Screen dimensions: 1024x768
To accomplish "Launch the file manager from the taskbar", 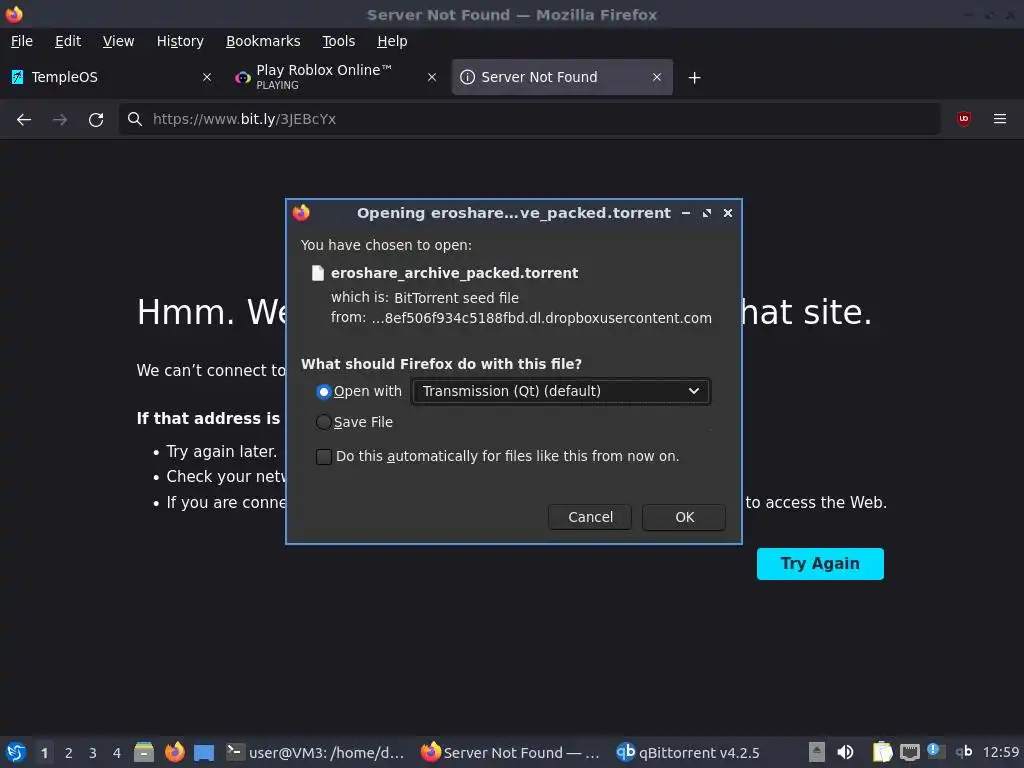I will [x=144, y=752].
